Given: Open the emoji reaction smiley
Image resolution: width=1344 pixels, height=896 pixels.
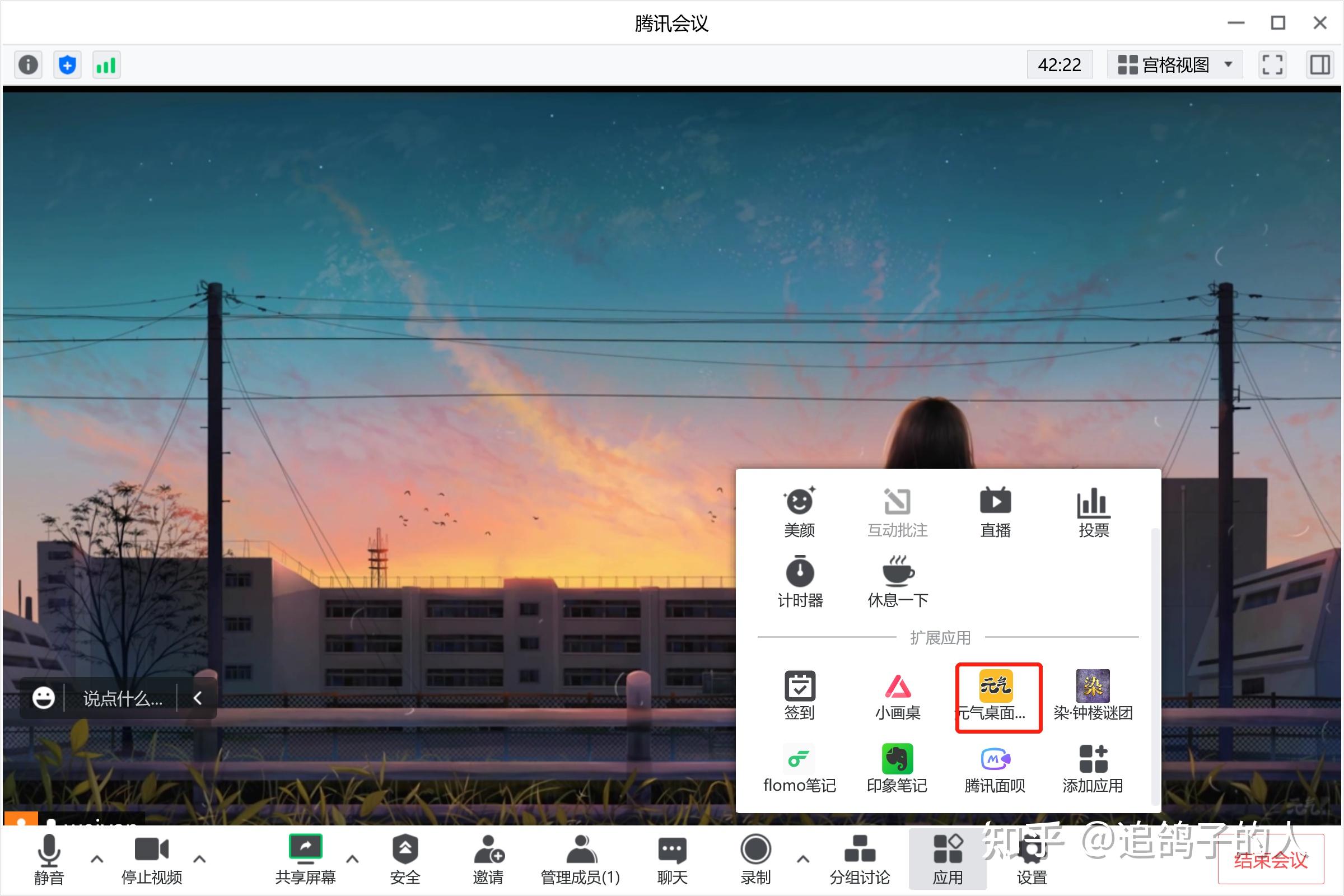Looking at the screenshot, I should pos(44,698).
